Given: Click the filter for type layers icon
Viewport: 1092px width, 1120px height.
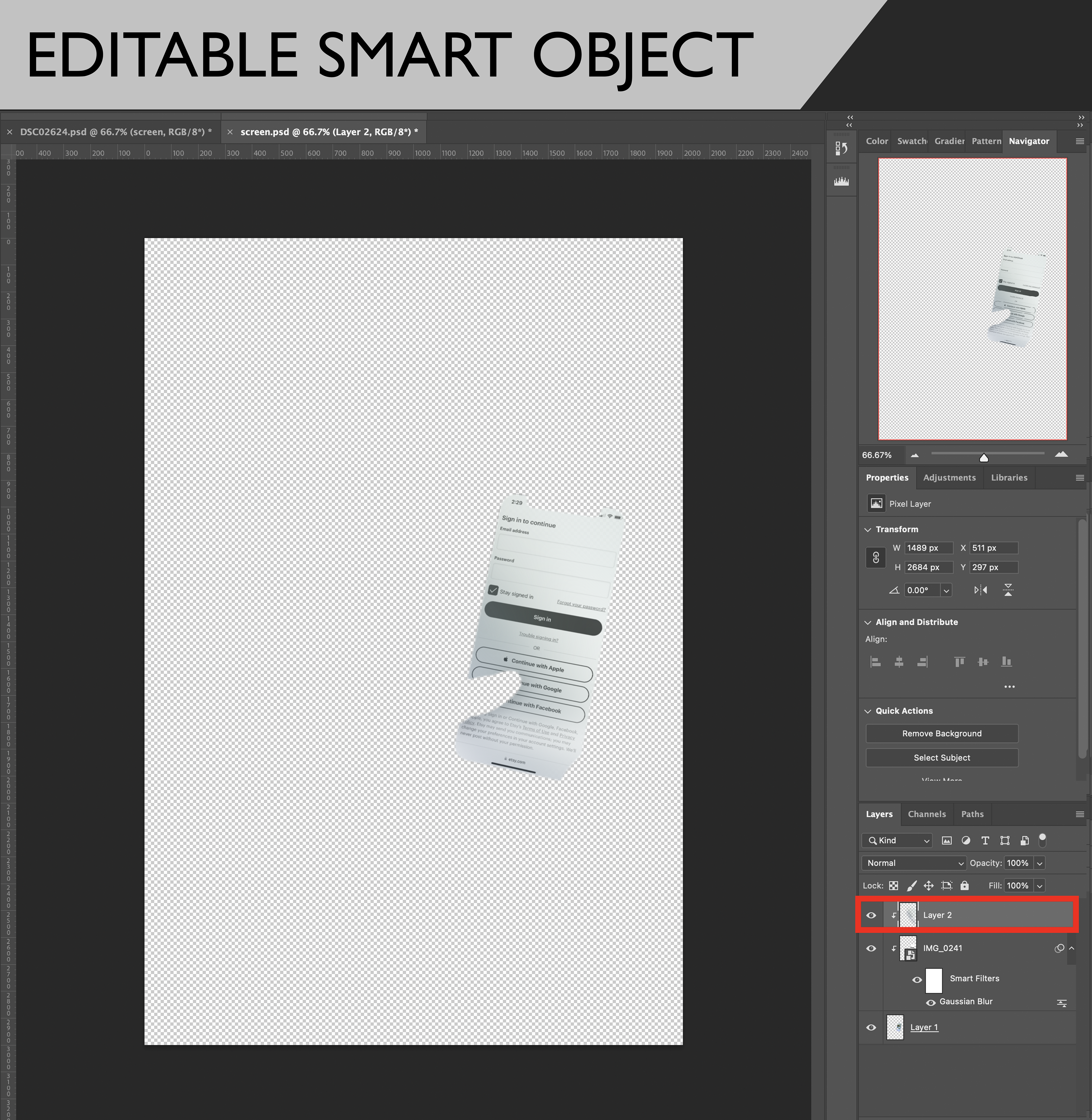Looking at the screenshot, I should [x=985, y=840].
